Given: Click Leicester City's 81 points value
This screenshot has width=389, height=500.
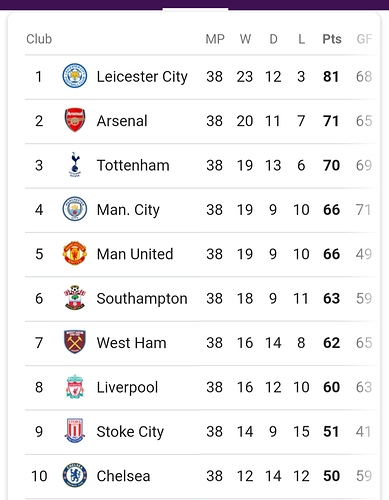Looking at the screenshot, I should [x=331, y=77].
